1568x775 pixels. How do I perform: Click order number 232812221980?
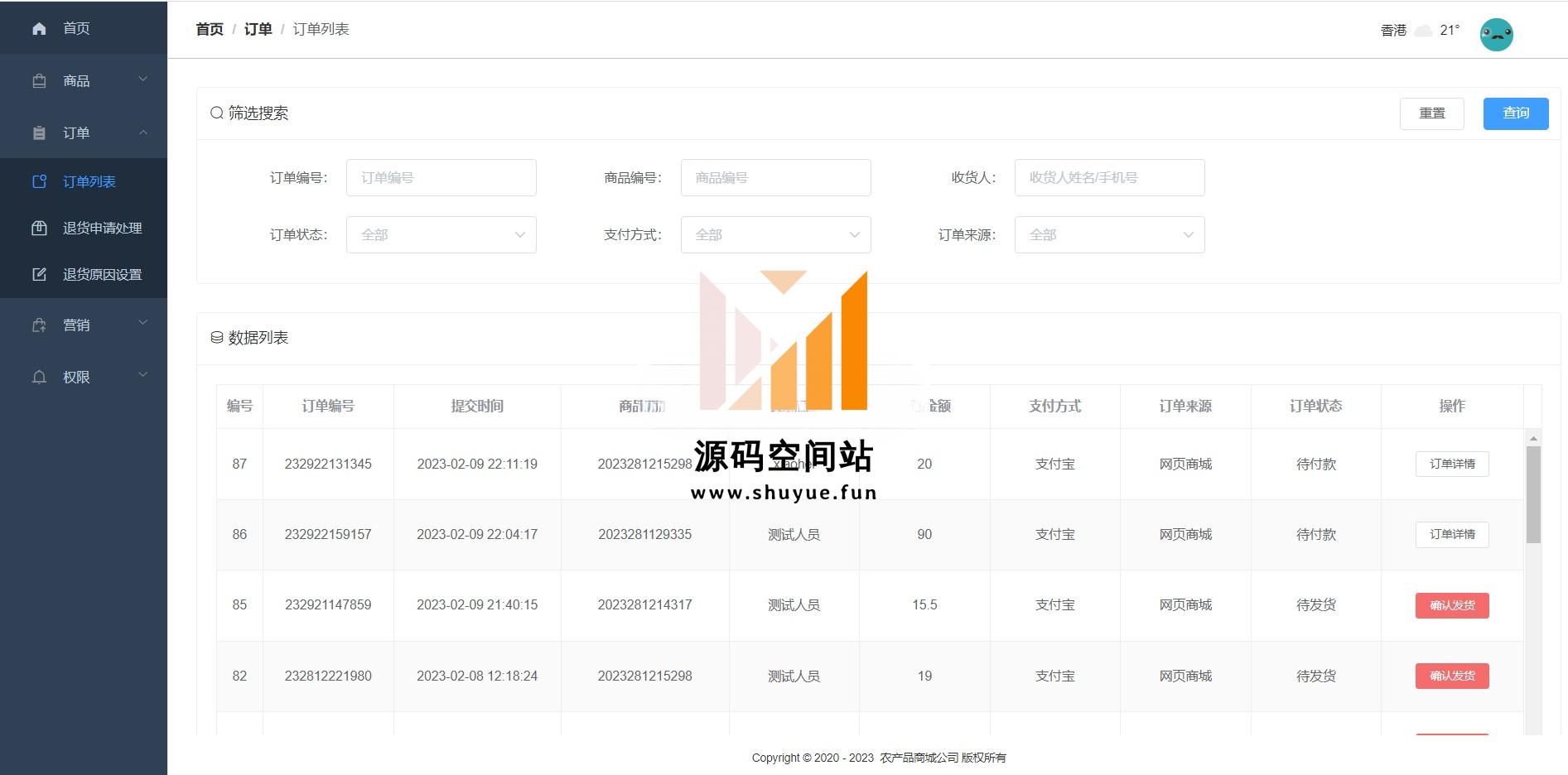(328, 676)
